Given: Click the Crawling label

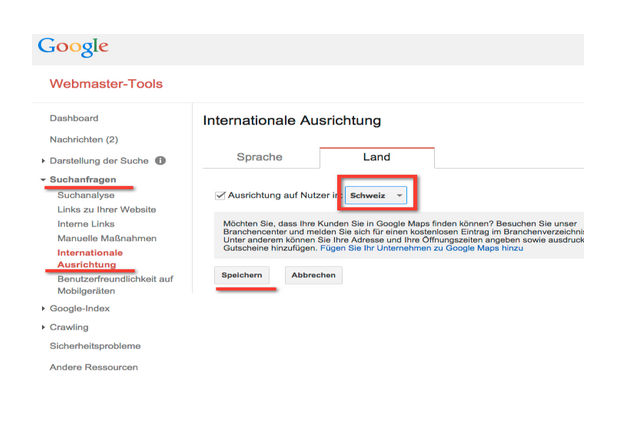Looking at the screenshot, I should 69,327.
